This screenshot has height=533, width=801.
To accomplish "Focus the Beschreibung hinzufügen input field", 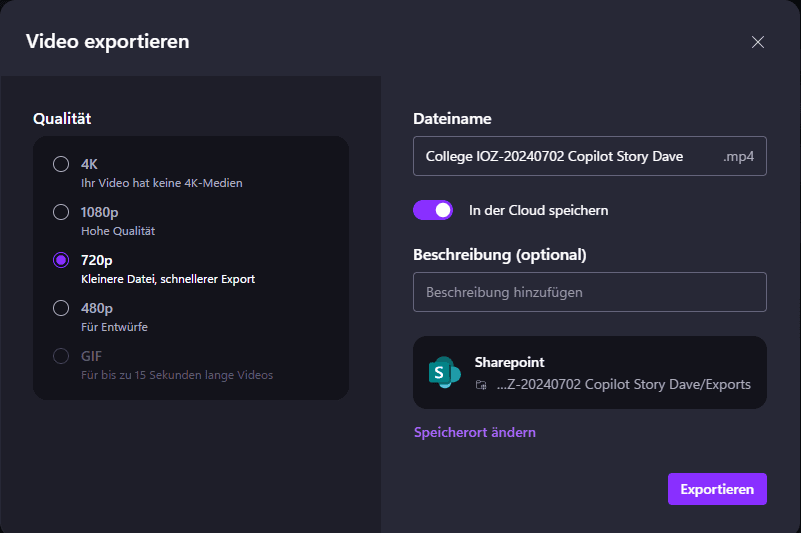I will coord(589,293).
